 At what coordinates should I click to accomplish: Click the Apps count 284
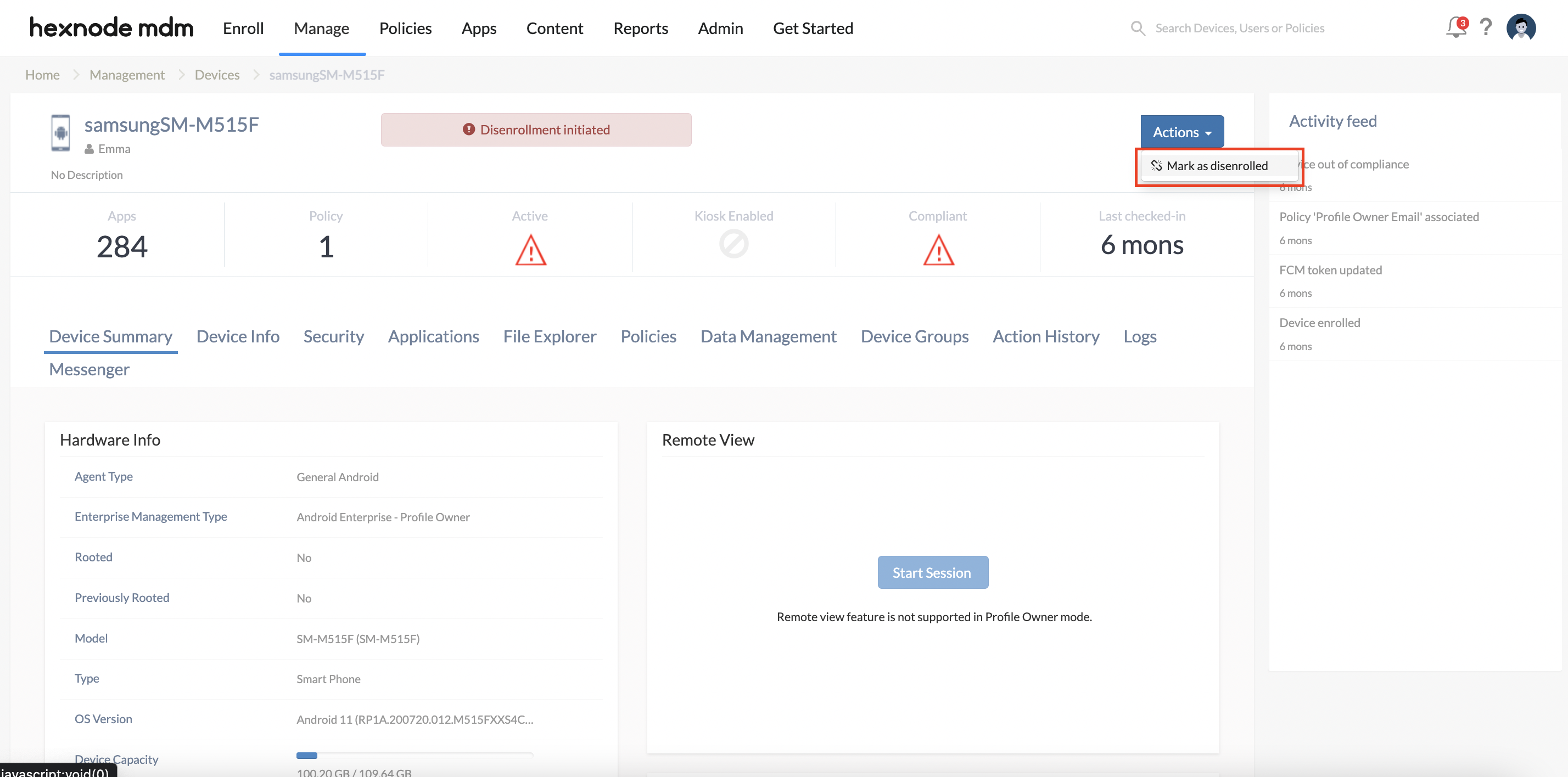click(x=122, y=246)
